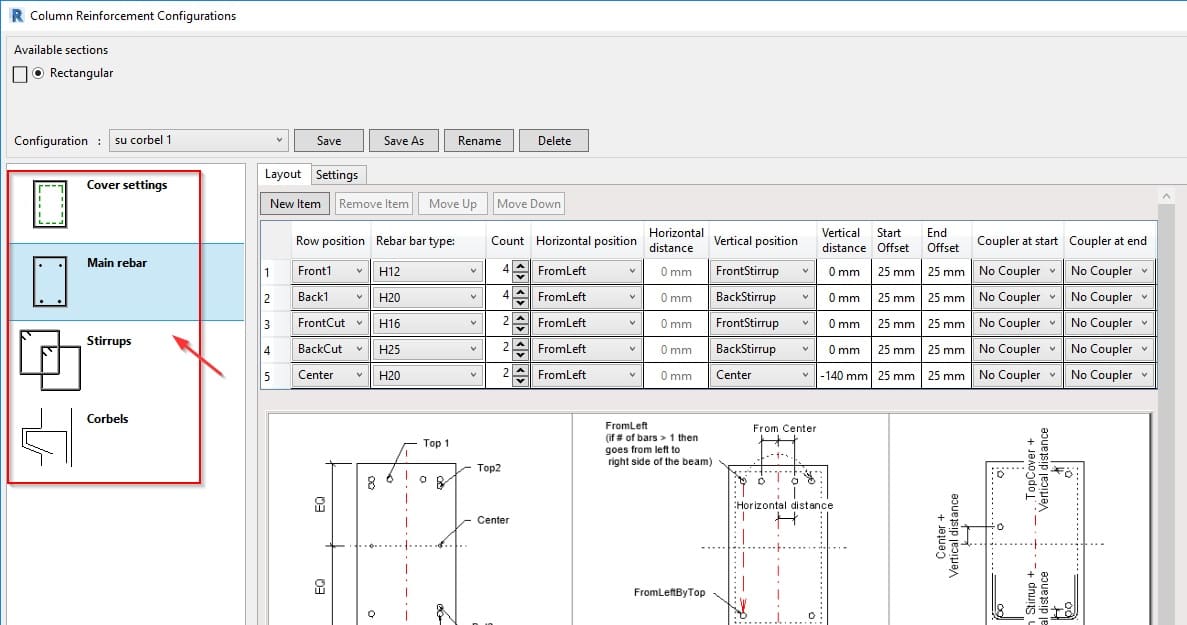Increase bar count in row 1
Screen dimensions: 1187x625
[520, 266]
